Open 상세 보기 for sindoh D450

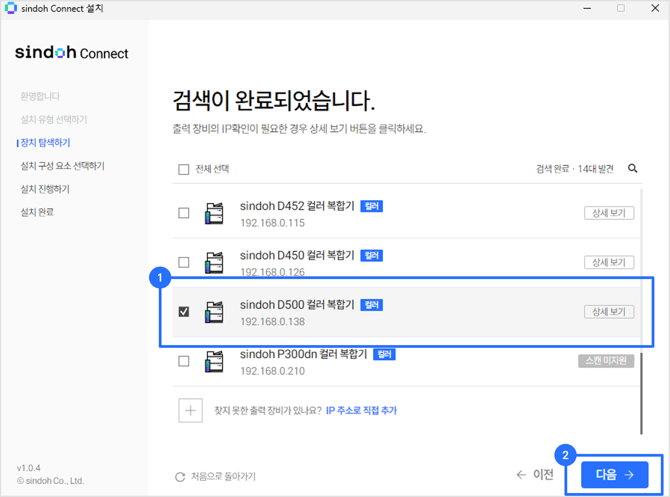pos(609,262)
